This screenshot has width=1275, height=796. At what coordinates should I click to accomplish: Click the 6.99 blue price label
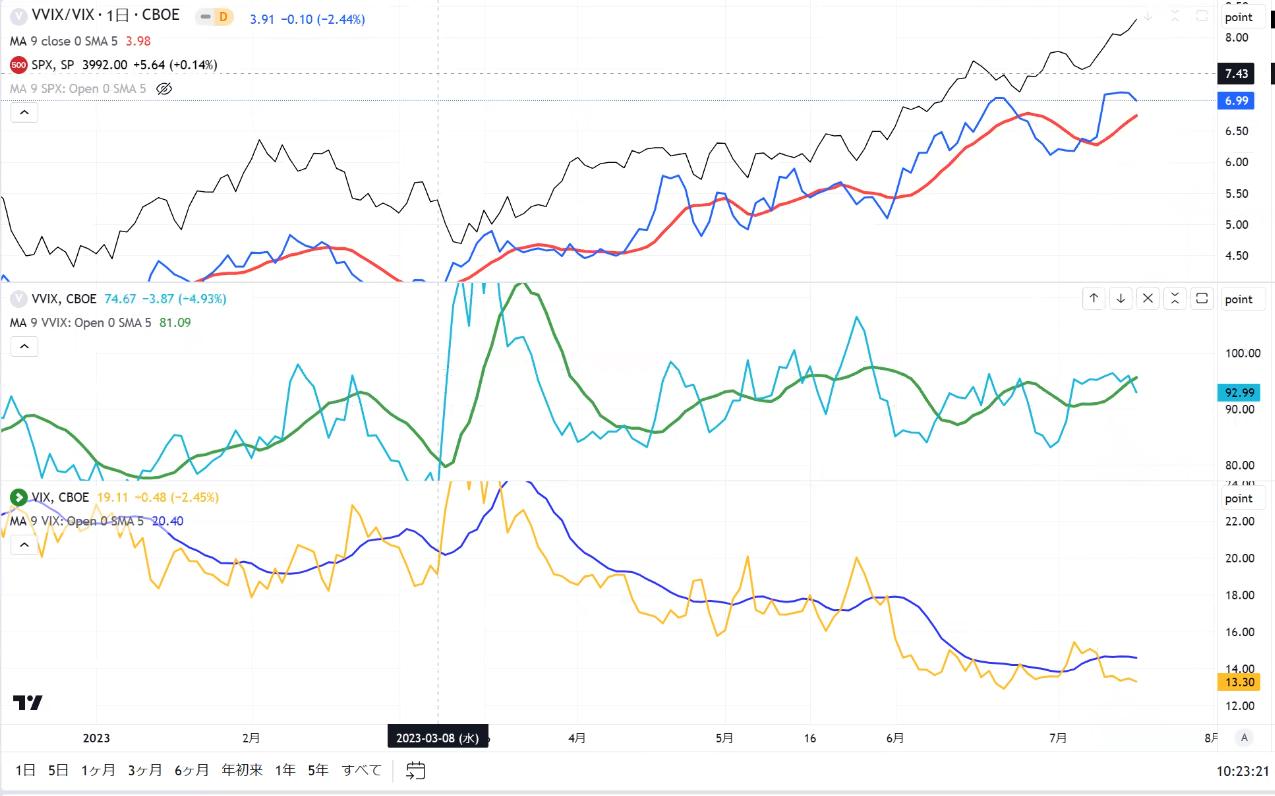tap(1238, 101)
